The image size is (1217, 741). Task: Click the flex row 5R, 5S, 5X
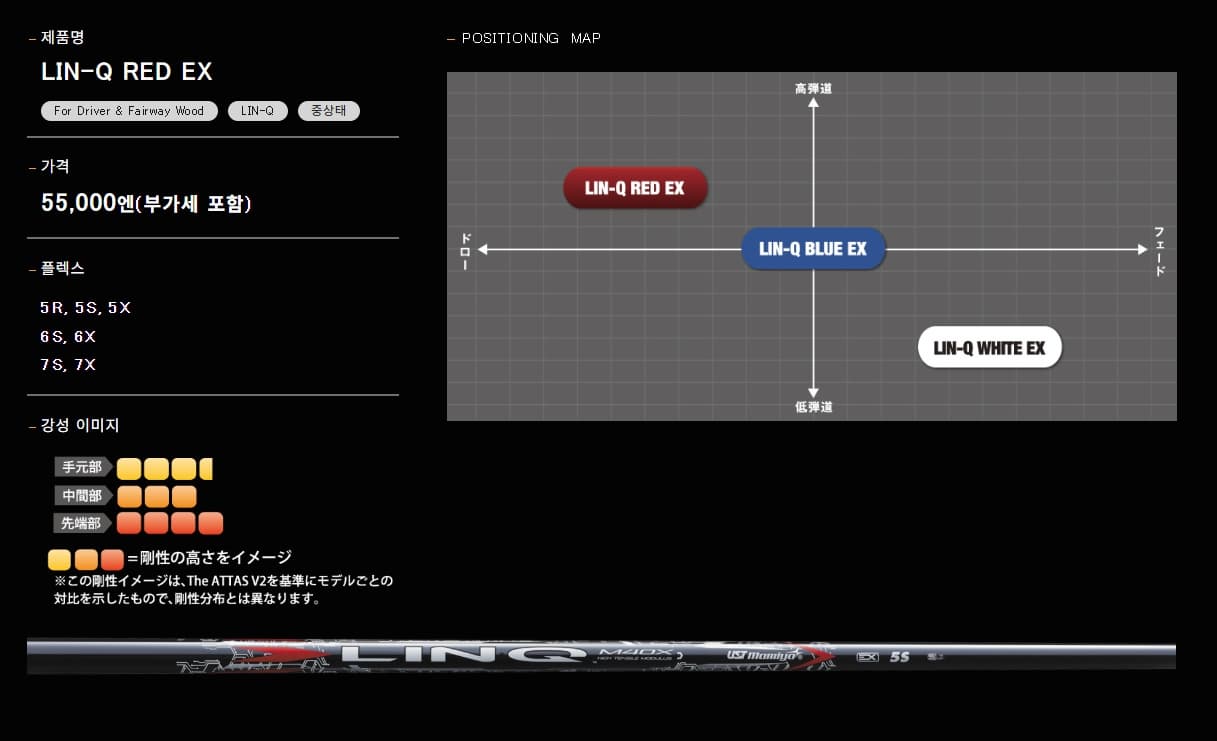click(85, 308)
